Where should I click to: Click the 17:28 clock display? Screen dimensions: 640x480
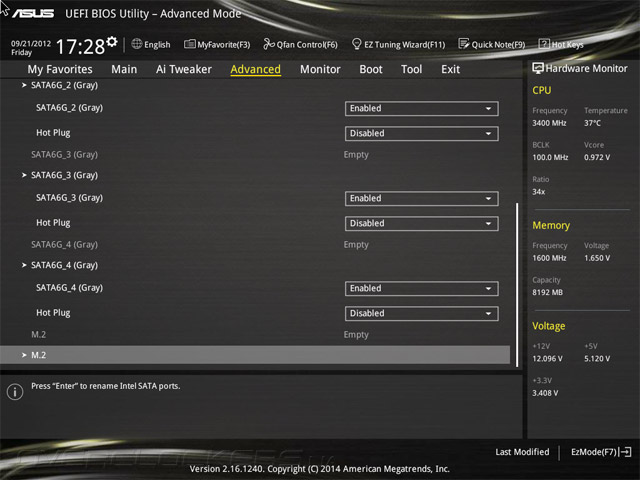[80, 46]
